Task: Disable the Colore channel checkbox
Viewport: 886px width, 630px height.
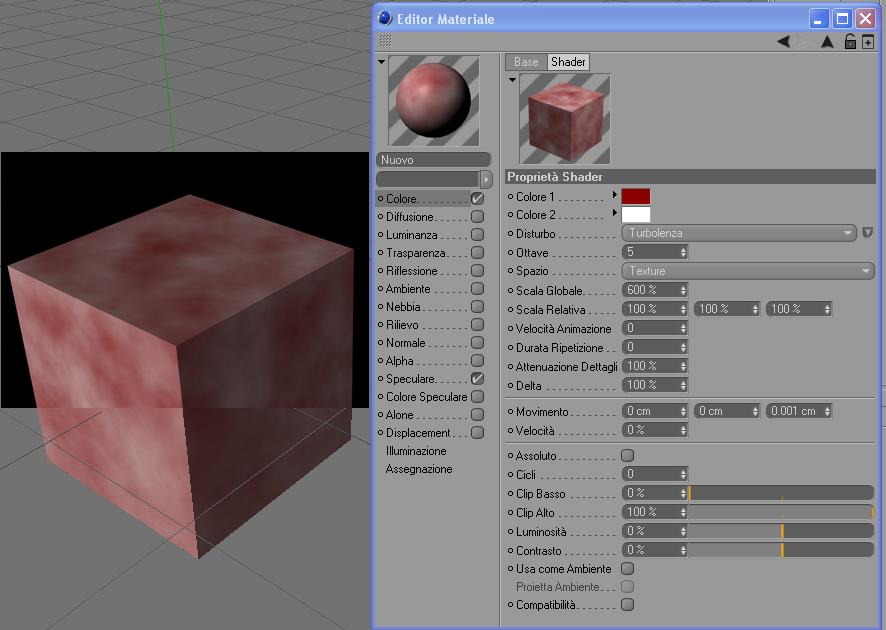Action: point(477,198)
